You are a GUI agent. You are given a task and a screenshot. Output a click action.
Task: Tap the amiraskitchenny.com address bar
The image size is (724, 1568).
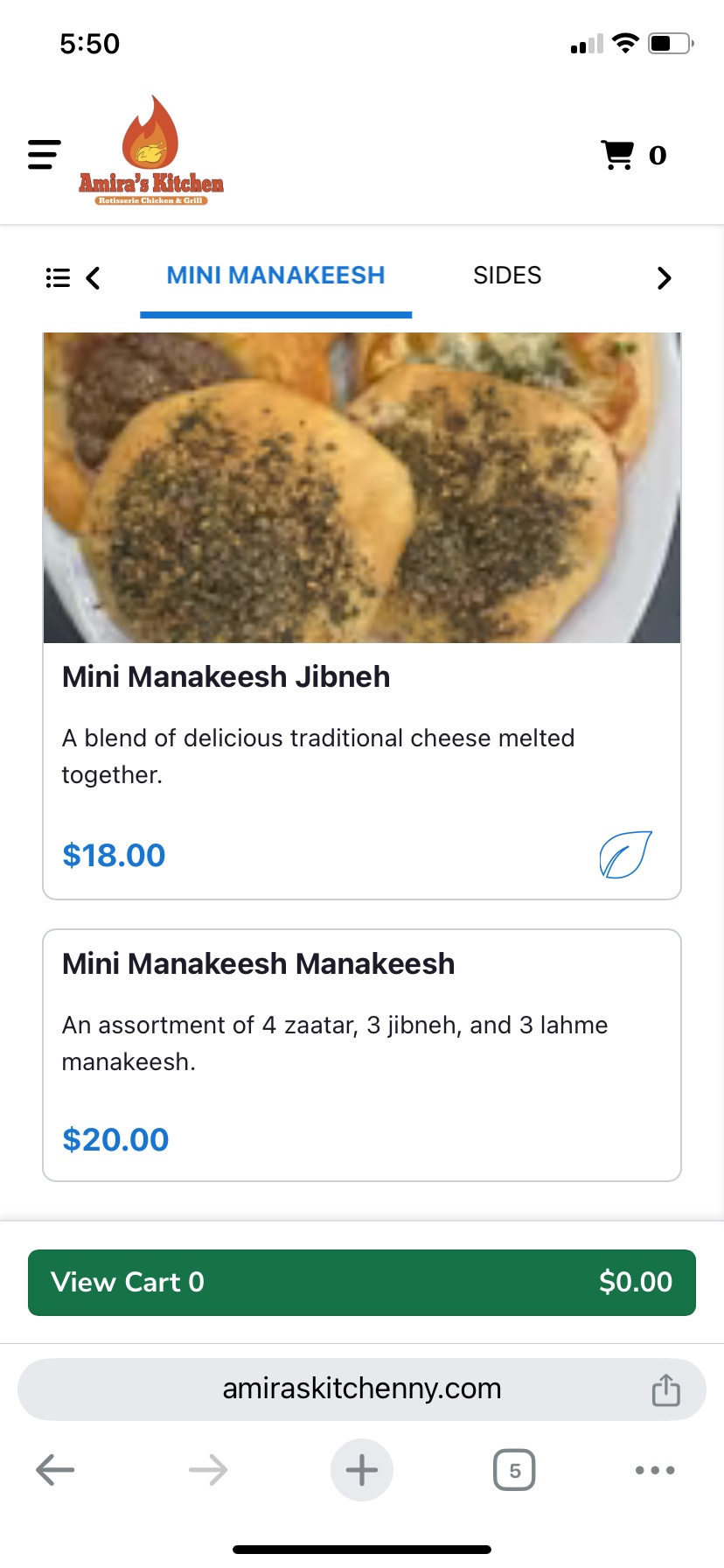(362, 1389)
